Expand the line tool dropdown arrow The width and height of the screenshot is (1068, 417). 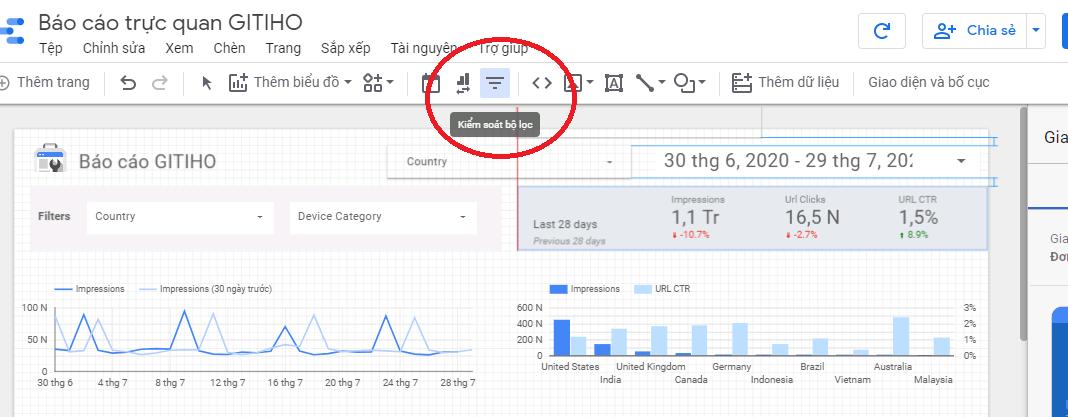(x=661, y=82)
